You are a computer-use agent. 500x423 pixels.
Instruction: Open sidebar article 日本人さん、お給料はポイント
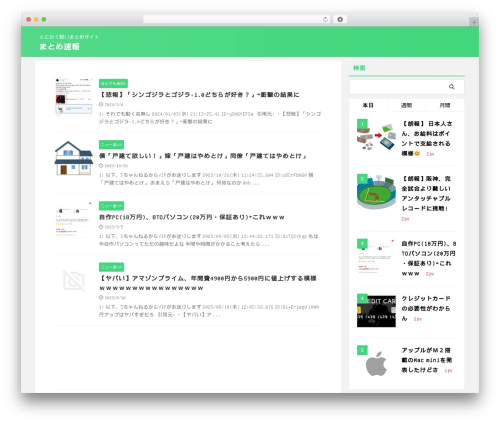(427, 138)
